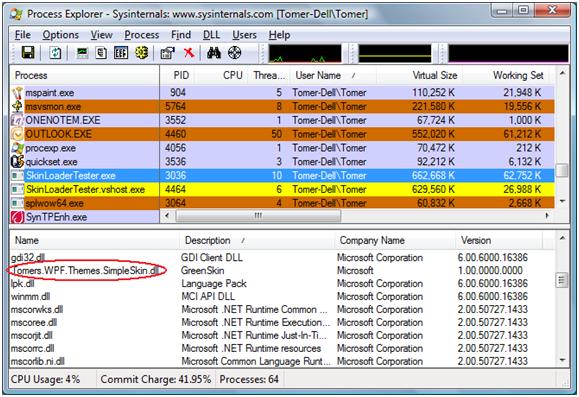Click the 'CPU Usage: 4%' status entry

pyautogui.click(x=45, y=379)
